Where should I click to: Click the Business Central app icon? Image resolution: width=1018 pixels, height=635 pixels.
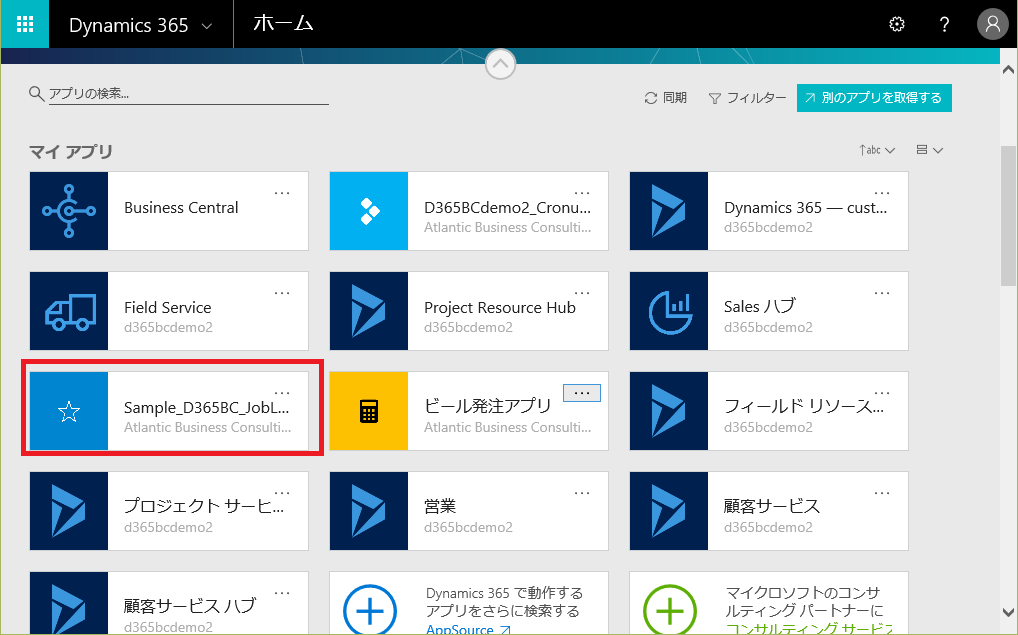(69, 211)
